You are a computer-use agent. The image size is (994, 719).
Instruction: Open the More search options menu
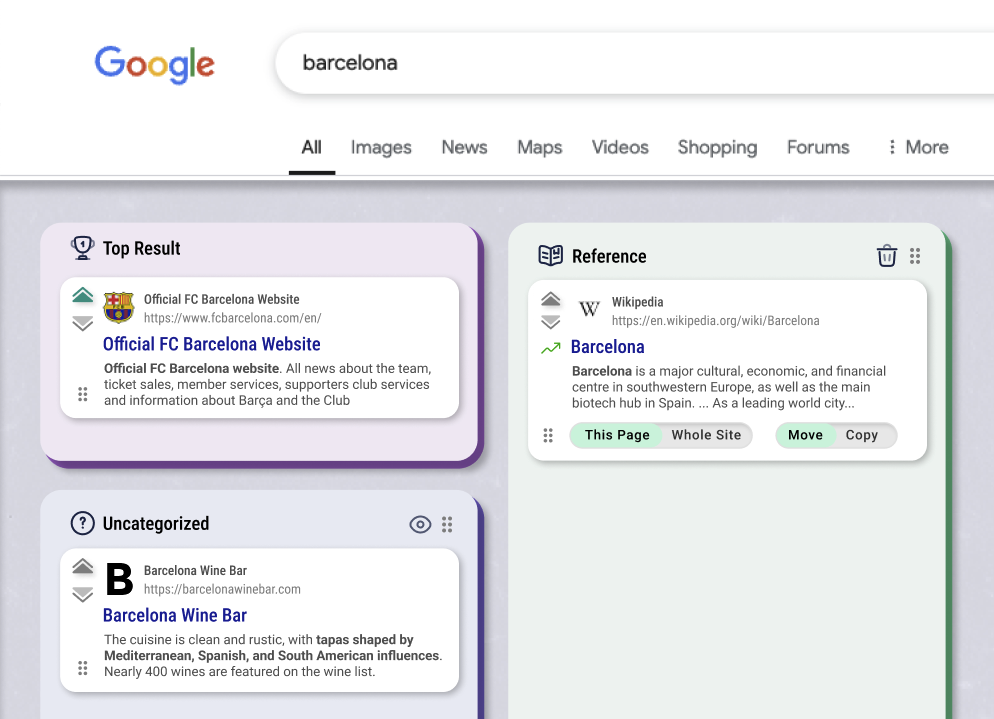917,147
